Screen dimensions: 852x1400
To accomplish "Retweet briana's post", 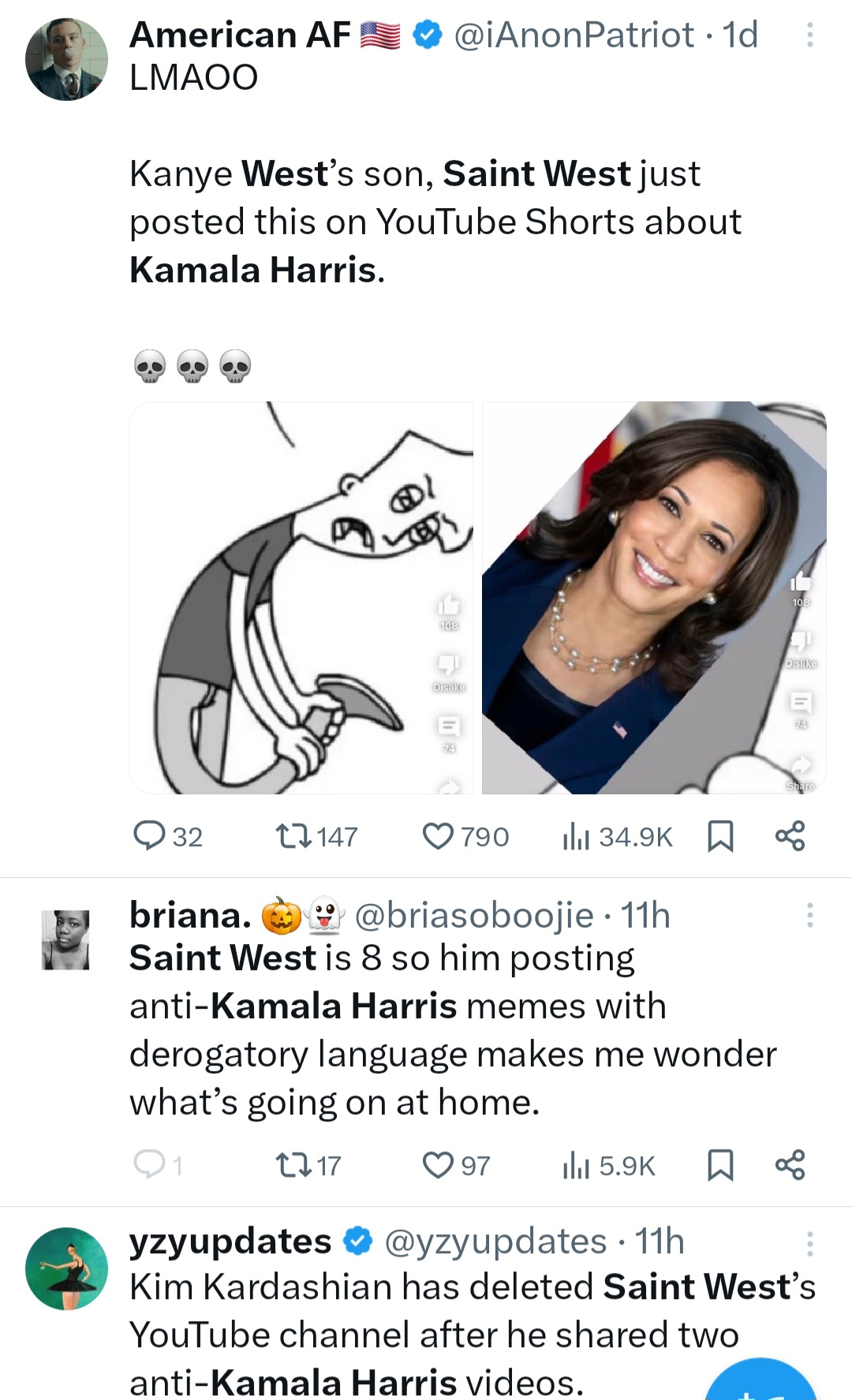I will coord(293,1165).
